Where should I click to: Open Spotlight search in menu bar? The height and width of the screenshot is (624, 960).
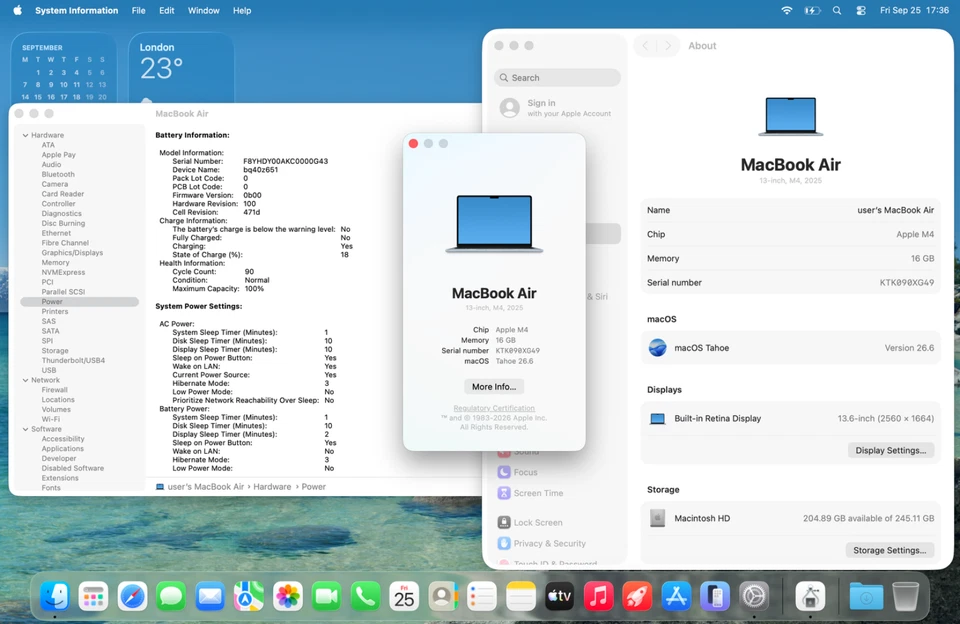point(837,10)
